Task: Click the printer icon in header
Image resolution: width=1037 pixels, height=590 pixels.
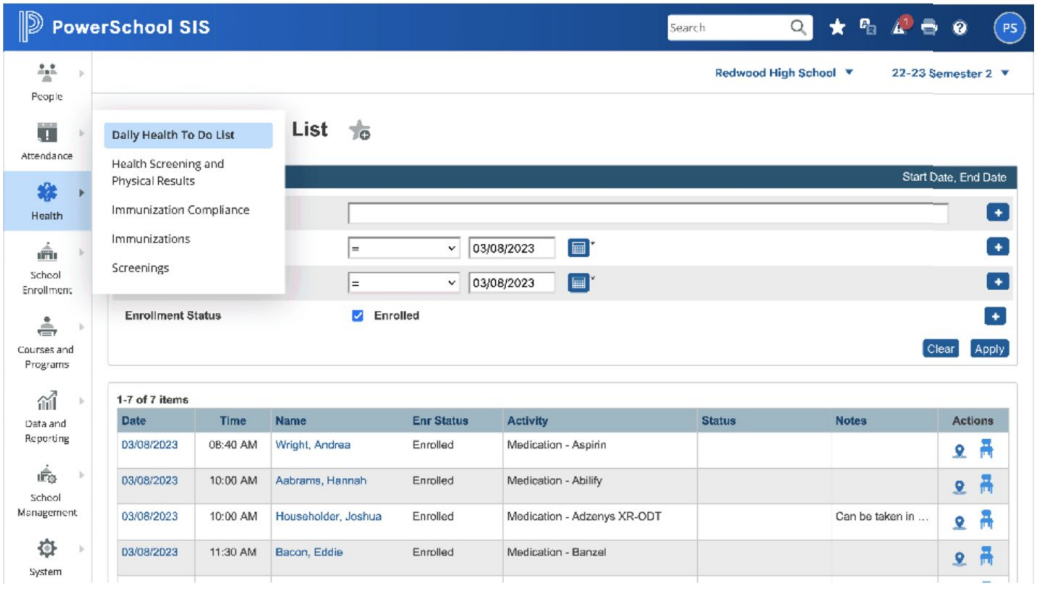Action: tap(929, 28)
